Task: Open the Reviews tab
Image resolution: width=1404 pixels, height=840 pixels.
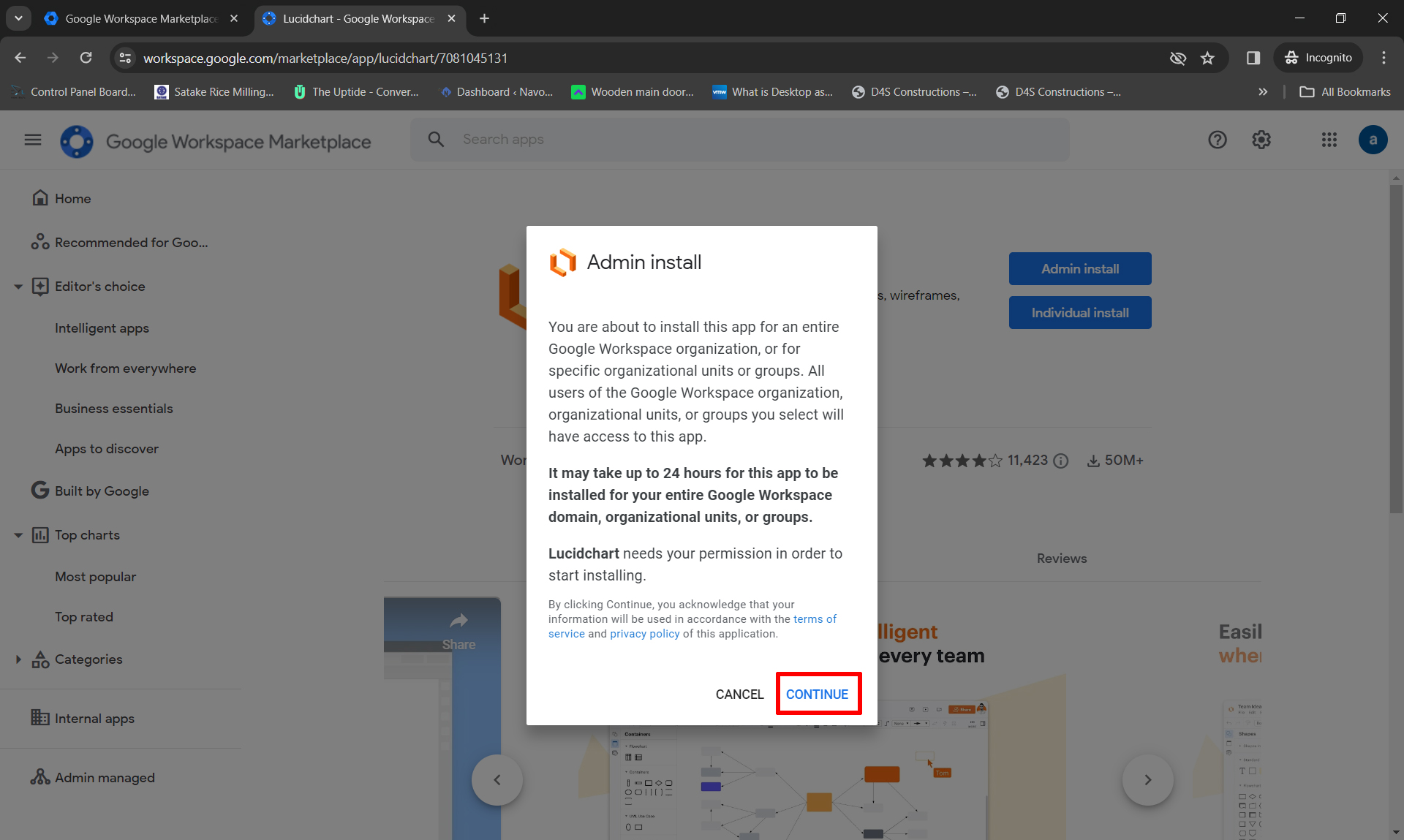Action: (x=1061, y=559)
